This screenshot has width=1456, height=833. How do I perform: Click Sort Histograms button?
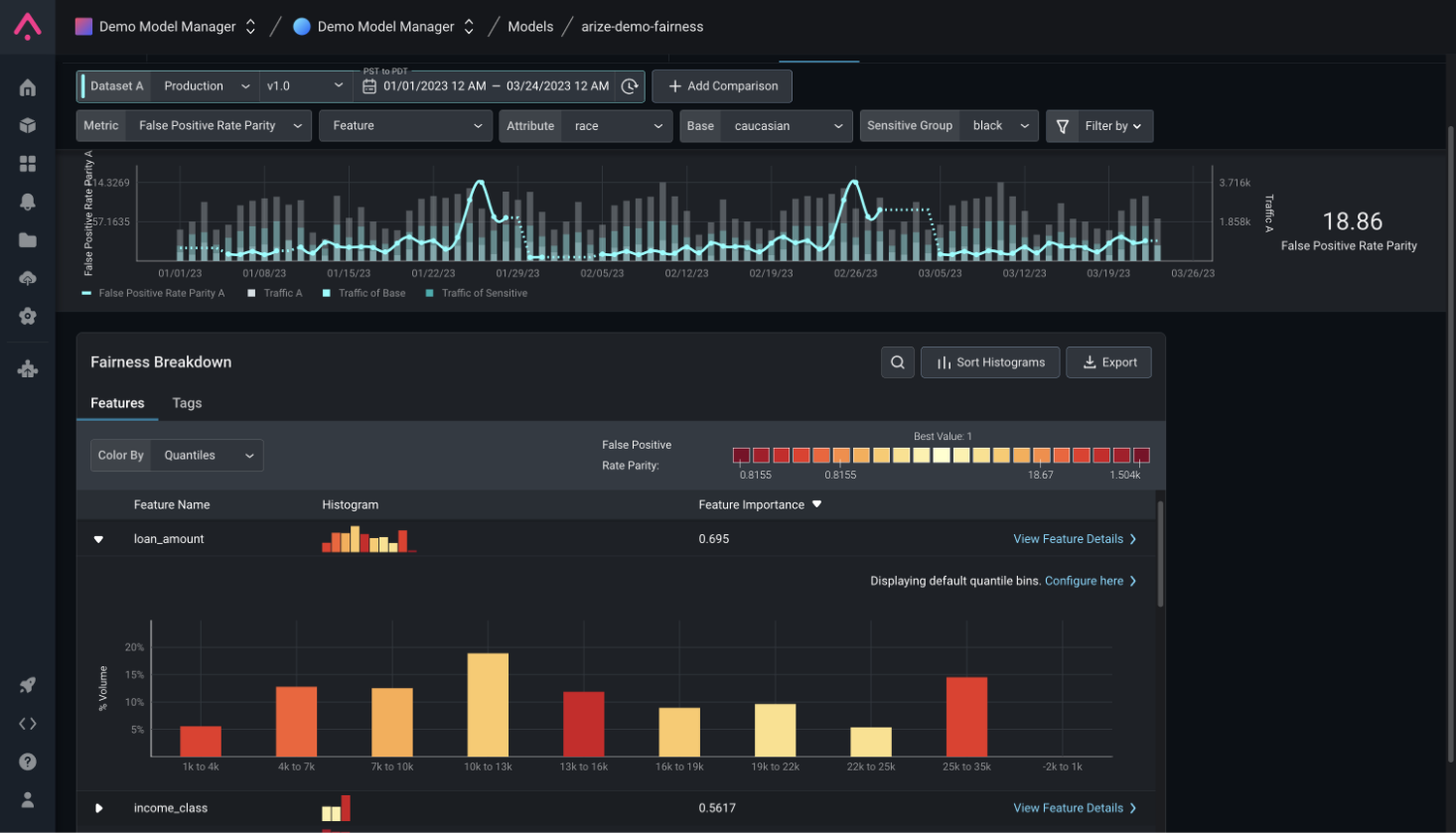point(990,362)
